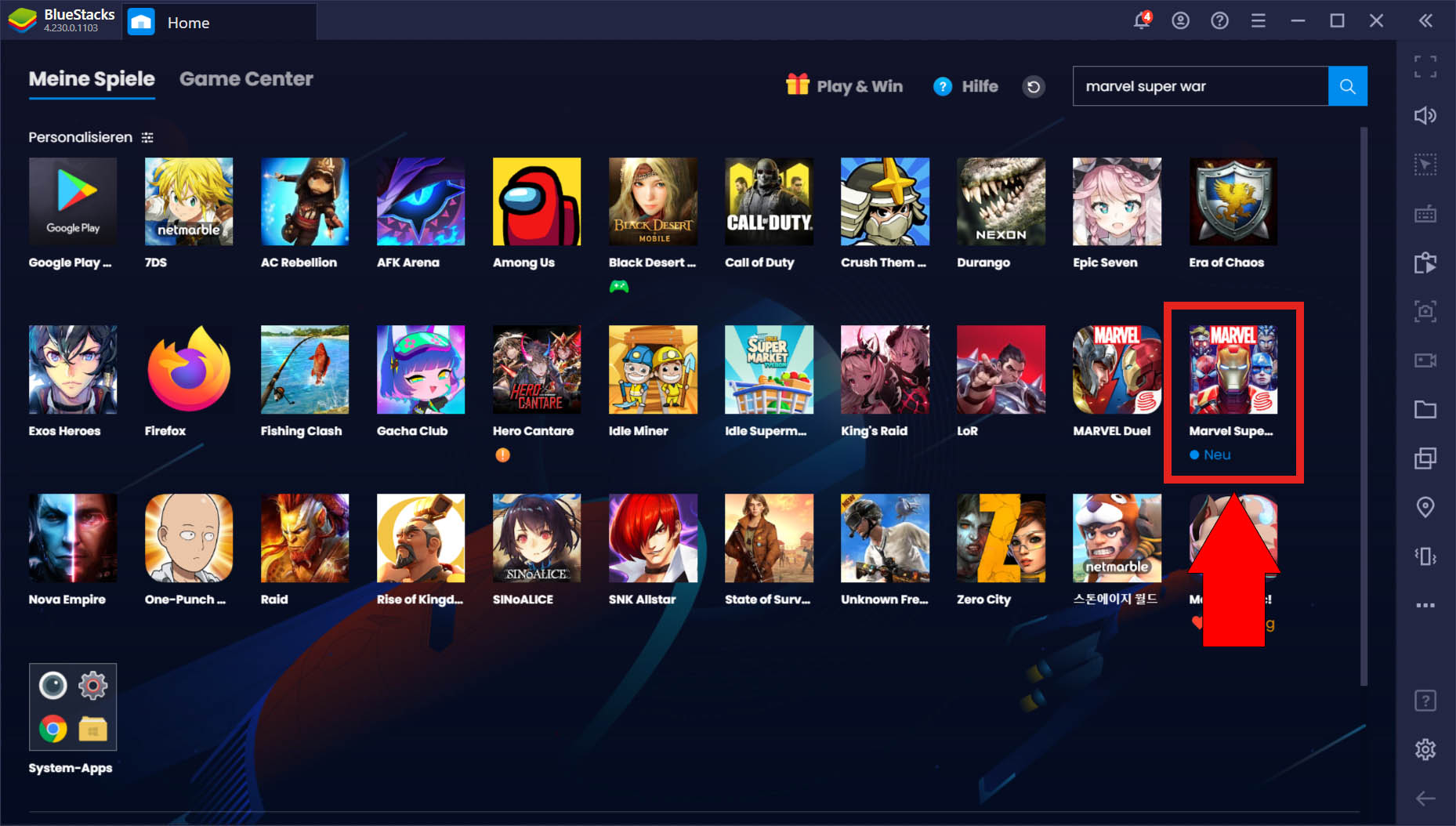
Task: Open Zero City game
Action: coord(1001,538)
